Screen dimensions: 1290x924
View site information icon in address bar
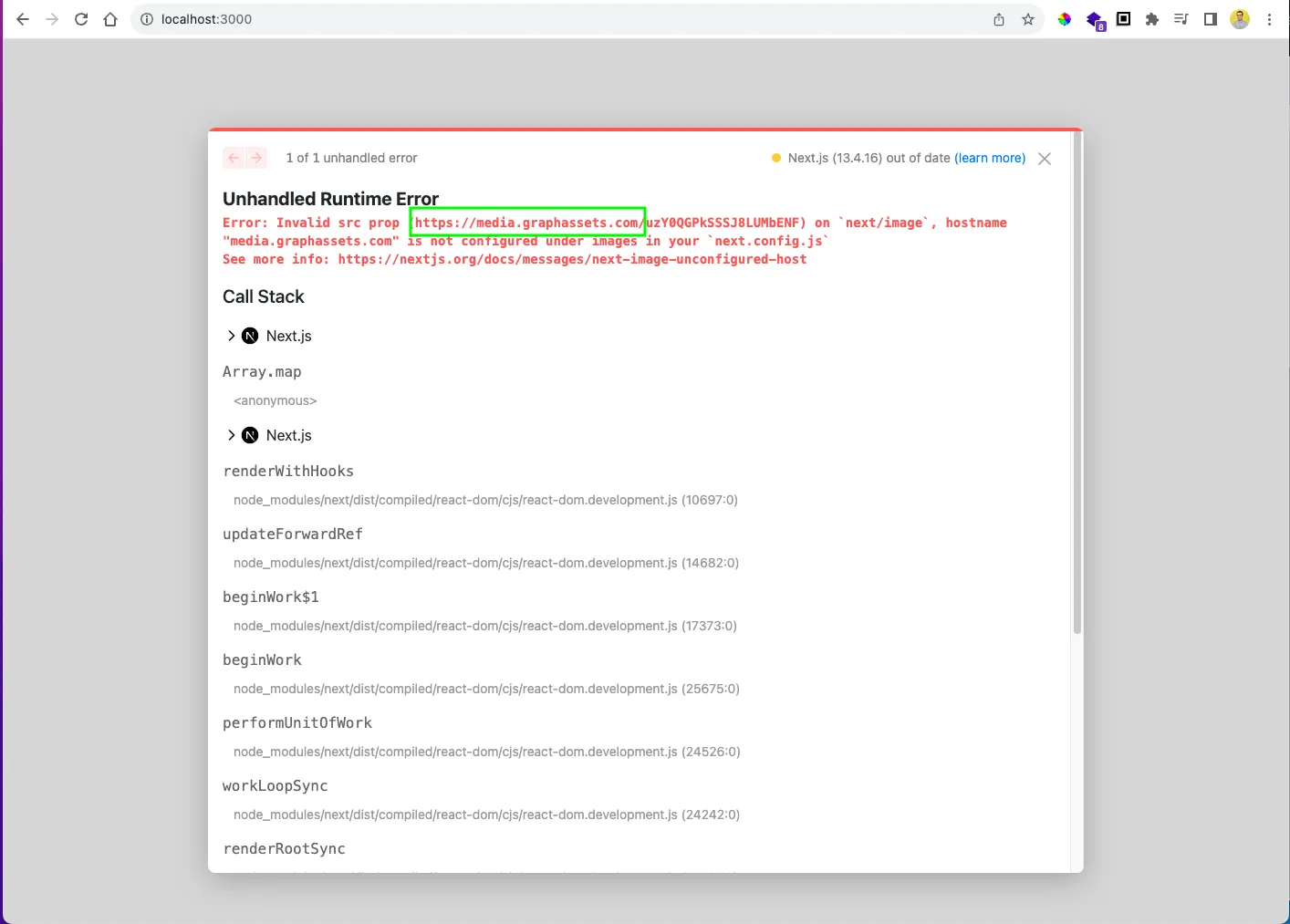(146, 19)
